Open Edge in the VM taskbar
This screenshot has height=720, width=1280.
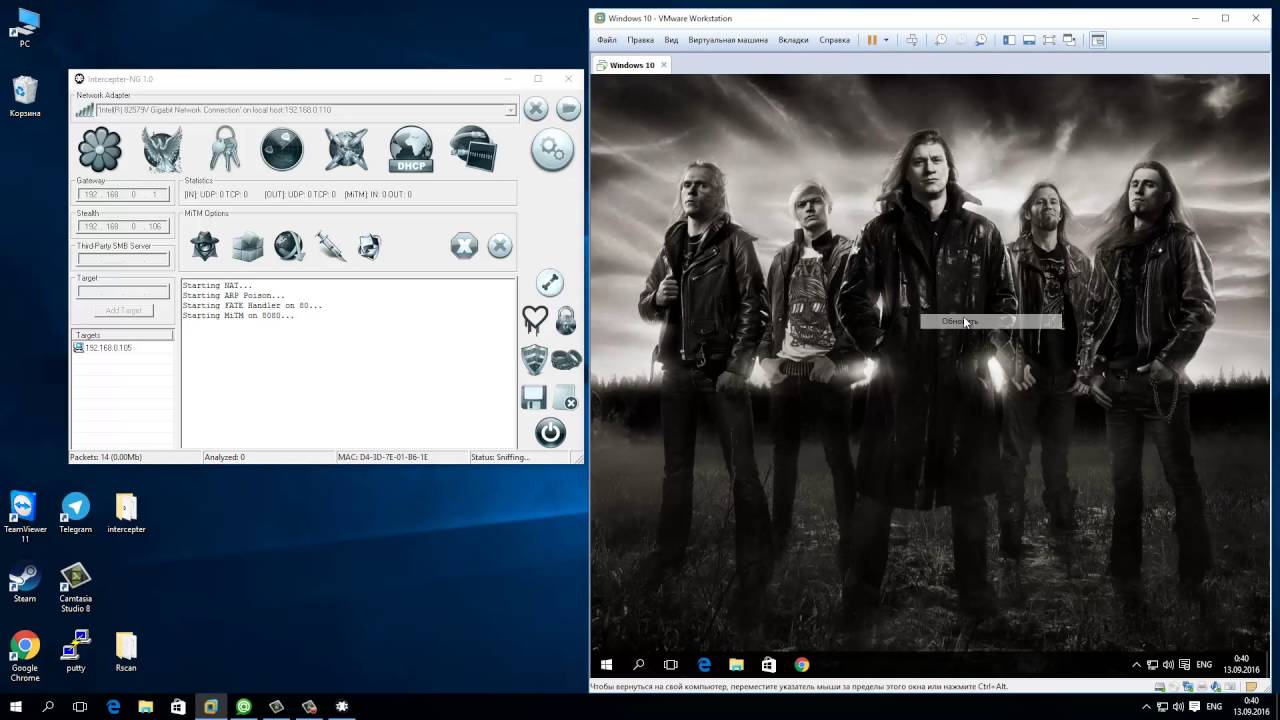[x=704, y=664]
